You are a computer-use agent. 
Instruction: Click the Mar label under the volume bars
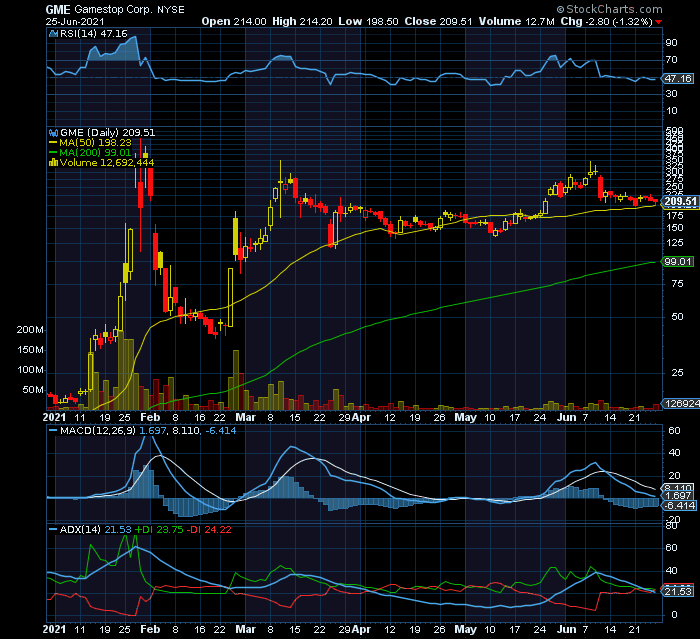[246, 418]
